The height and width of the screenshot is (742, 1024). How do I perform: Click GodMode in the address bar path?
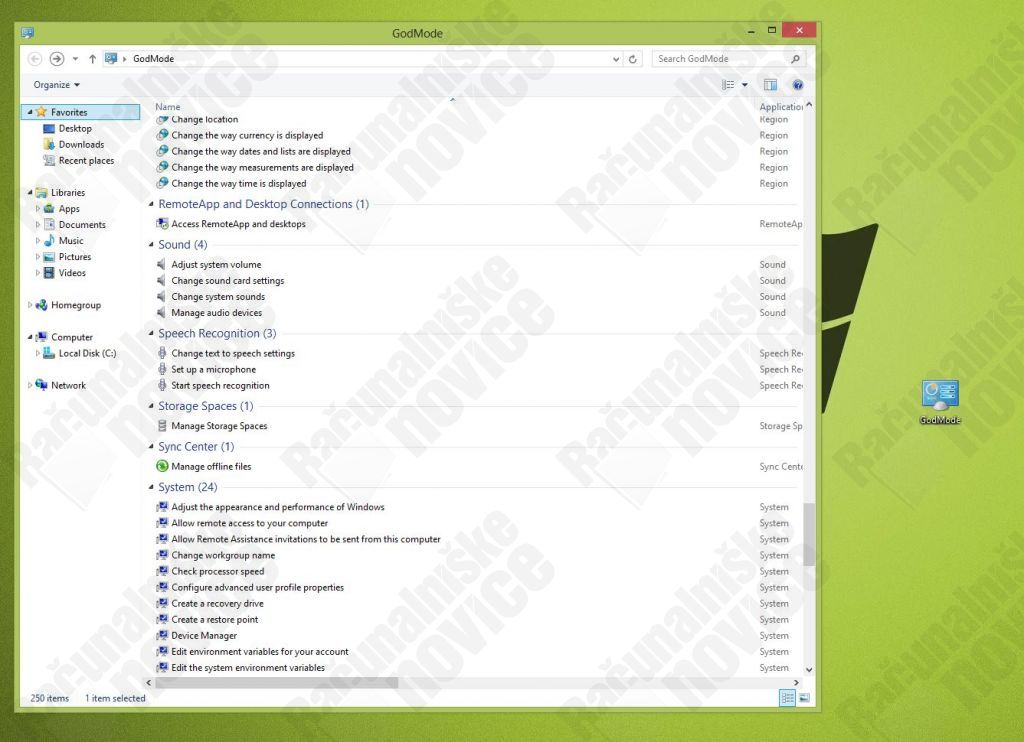coord(153,59)
